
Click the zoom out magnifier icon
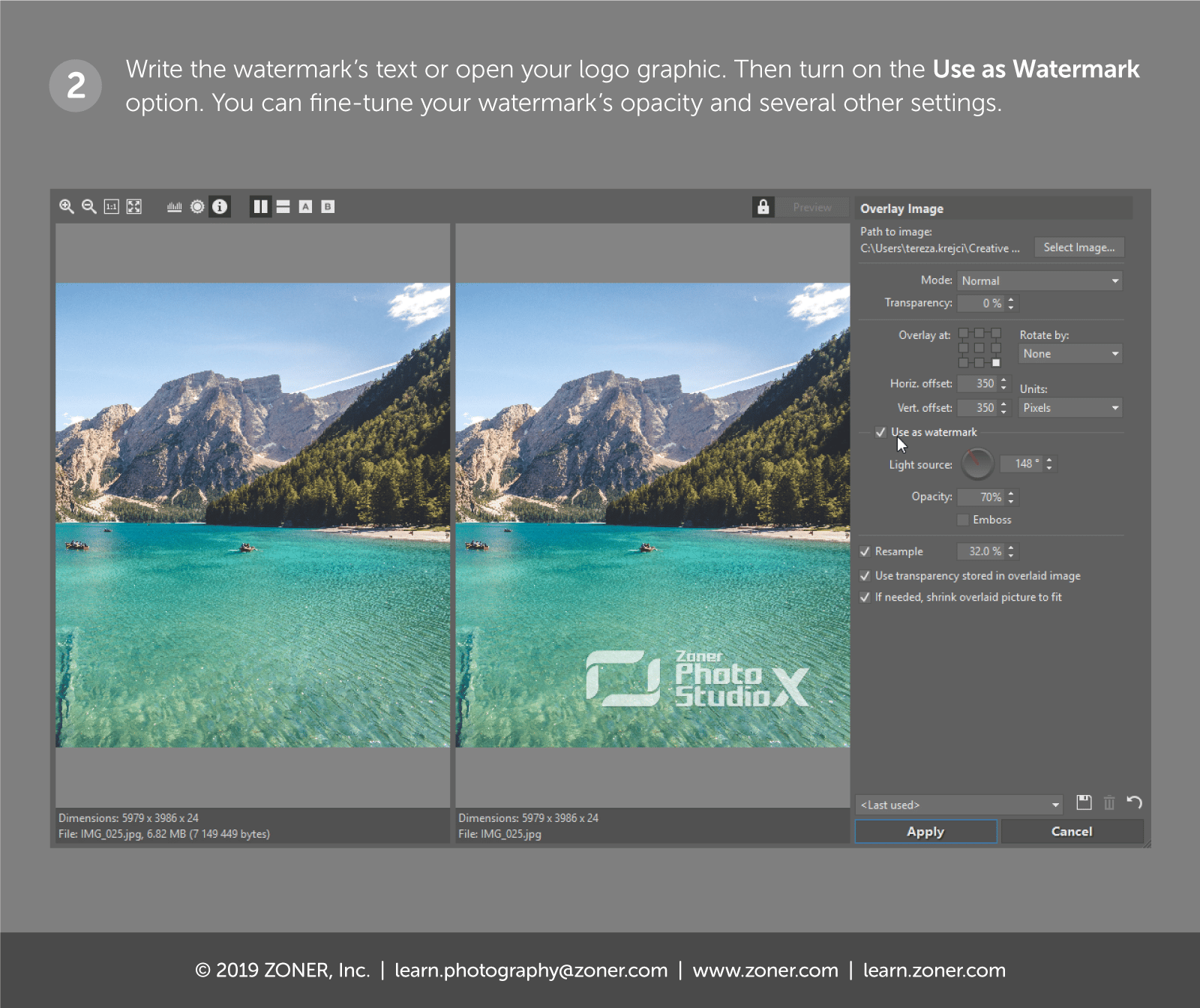(x=88, y=206)
